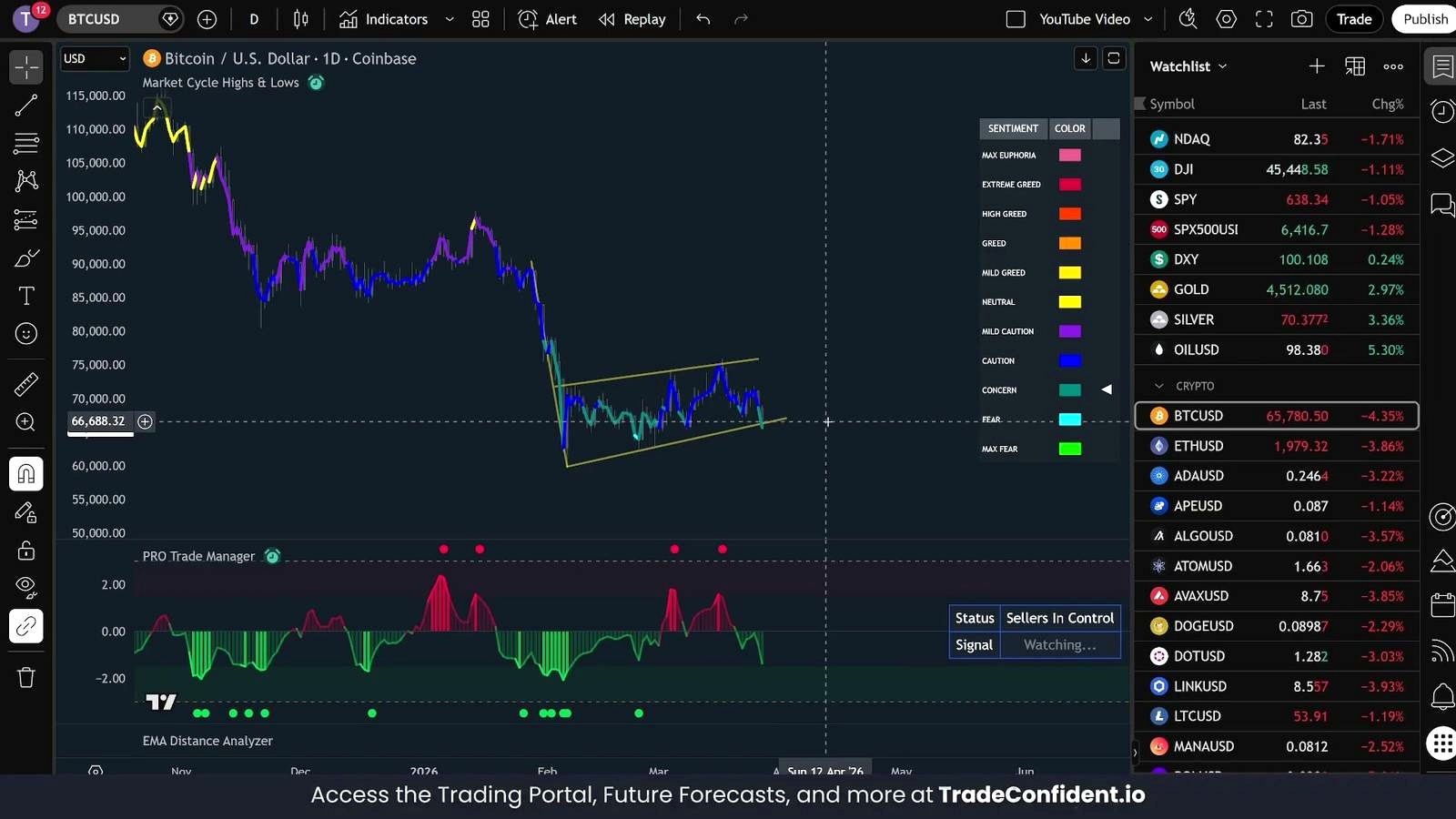Select the crosshair cursor tool
This screenshot has height=819, width=1456.
coord(26,67)
